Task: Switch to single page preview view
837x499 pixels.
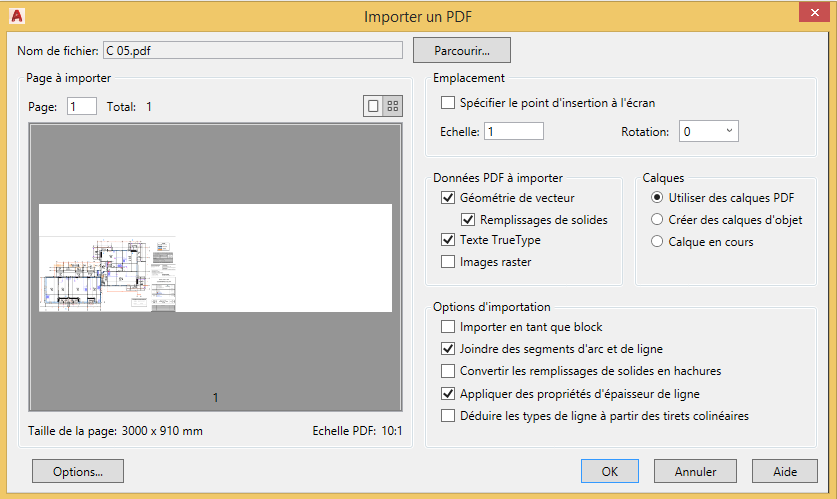Action: [373, 106]
